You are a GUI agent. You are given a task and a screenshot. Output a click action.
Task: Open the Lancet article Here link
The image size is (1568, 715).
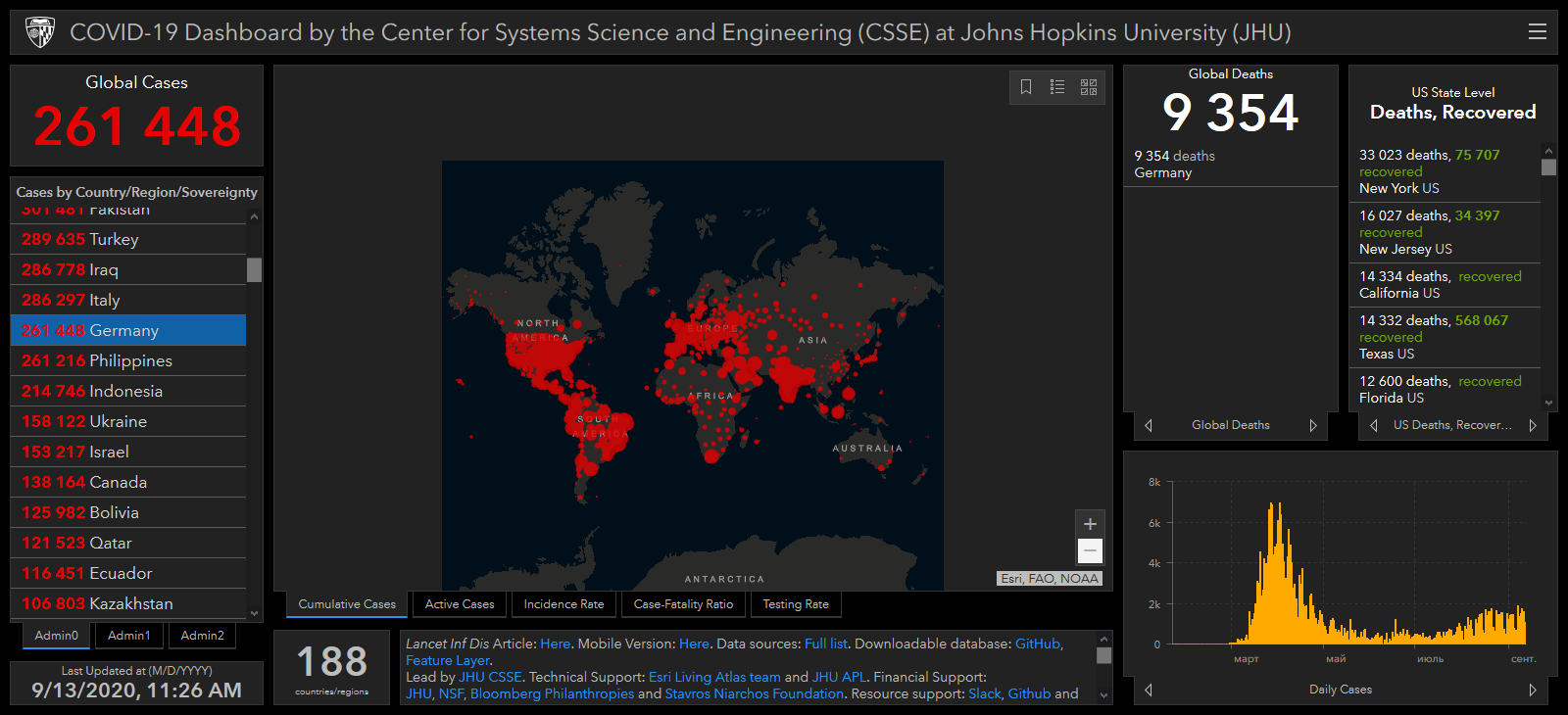pyautogui.click(x=555, y=643)
